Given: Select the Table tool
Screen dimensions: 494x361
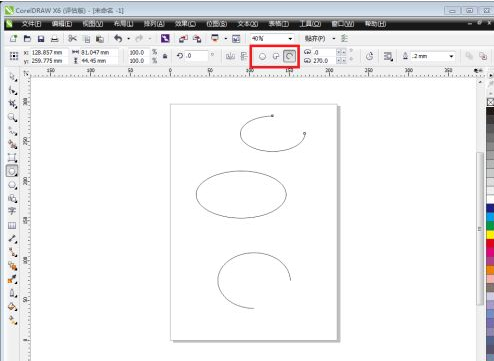Looking at the screenshot, I should click(x=12, y=226).
